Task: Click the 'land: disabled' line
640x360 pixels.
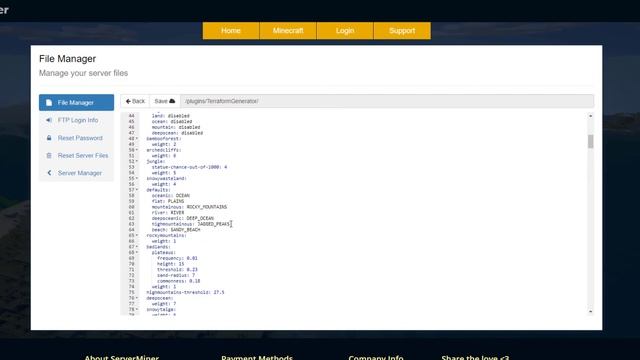Action: (171, 116)
